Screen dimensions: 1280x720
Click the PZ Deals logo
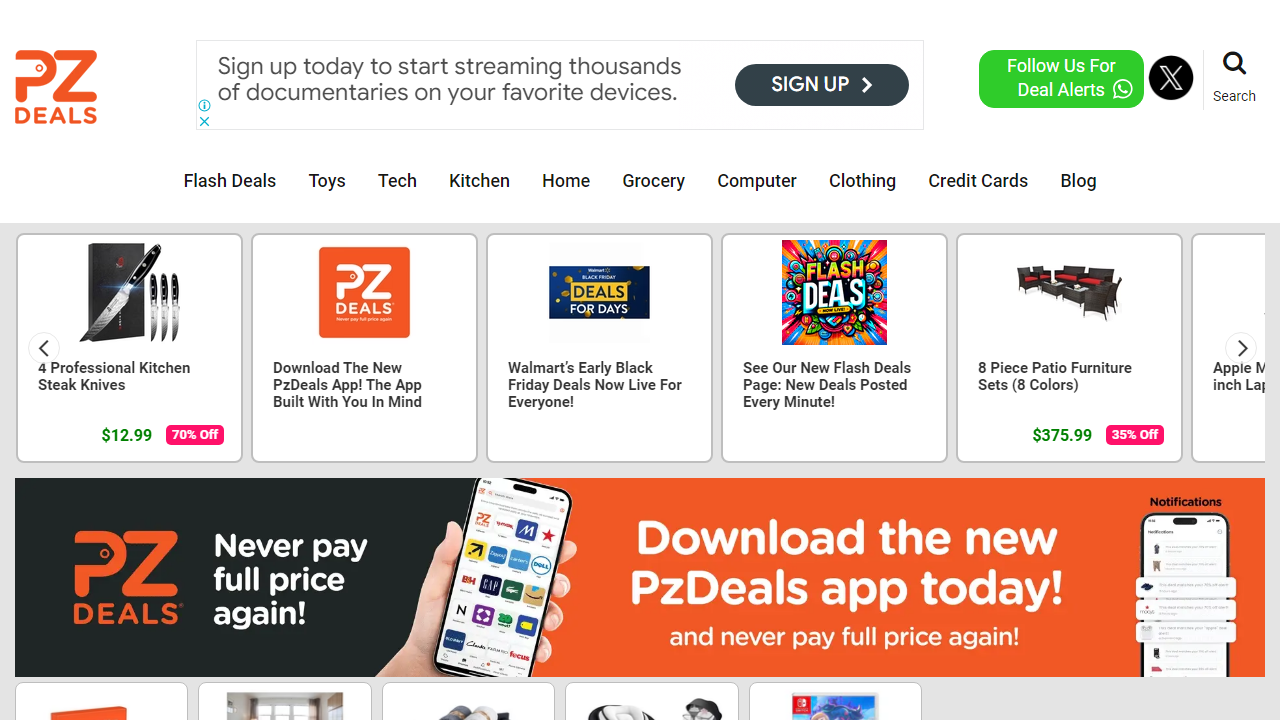click(56, 87)
